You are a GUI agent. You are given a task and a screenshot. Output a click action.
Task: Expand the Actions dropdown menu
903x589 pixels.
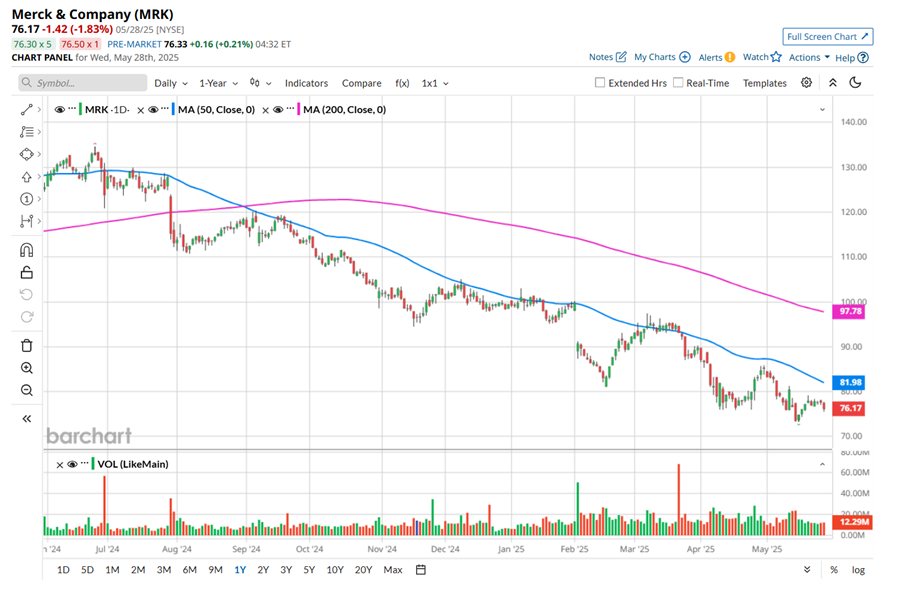[x=809, y=57]
